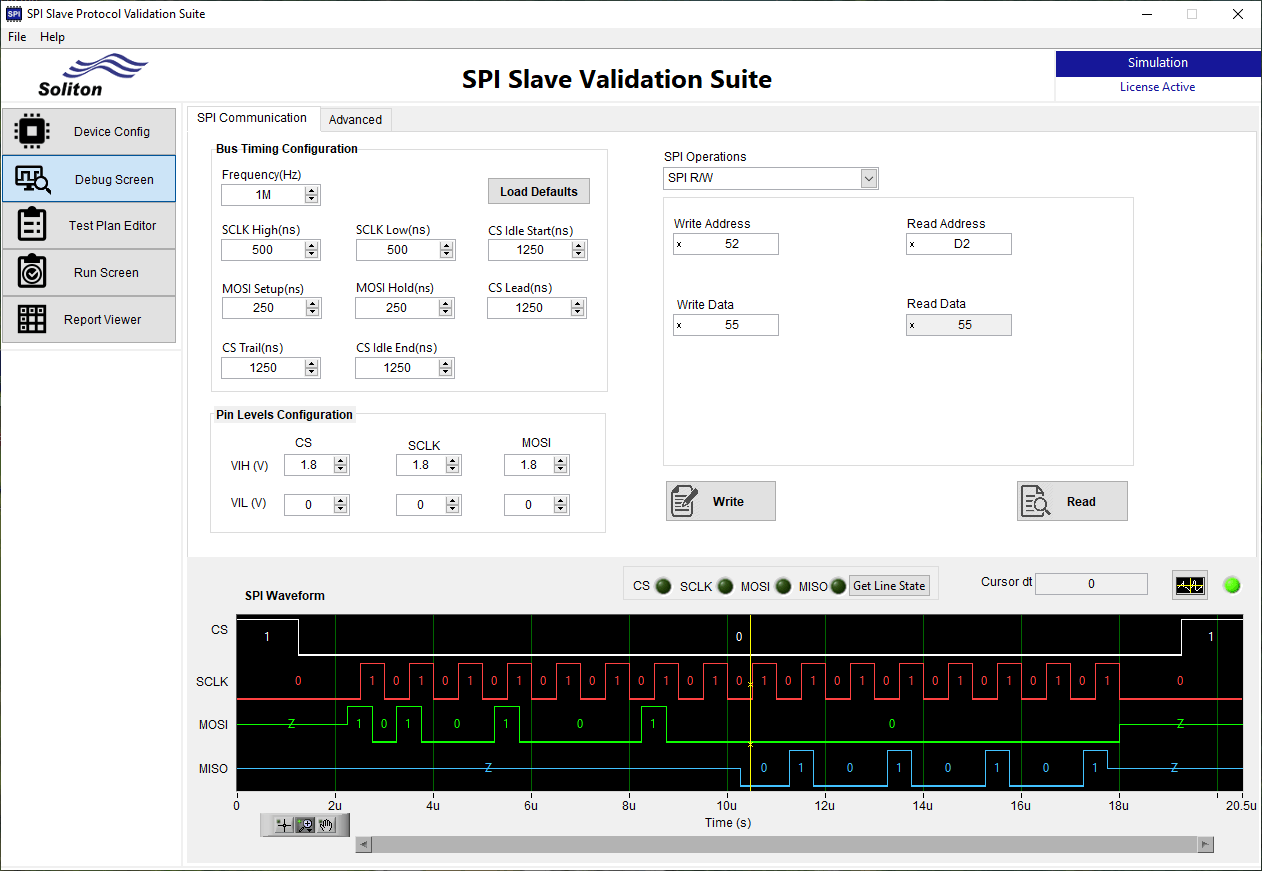Toggle the CS line state LED
Screen dimensions: 1262x871
pyautogui.click(x=663, y=586)
